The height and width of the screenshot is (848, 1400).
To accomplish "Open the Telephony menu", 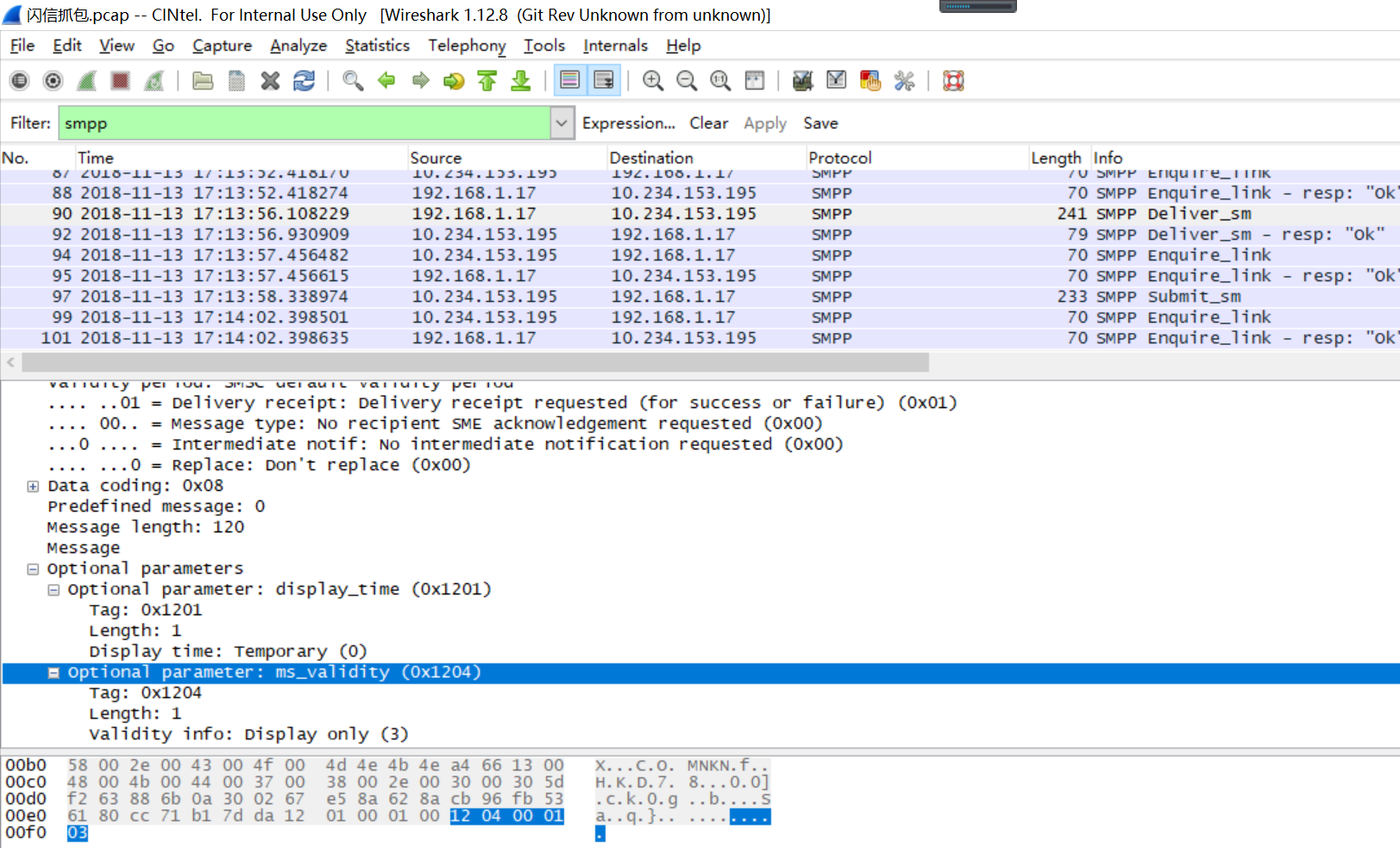I will click(x=467, y=46).
